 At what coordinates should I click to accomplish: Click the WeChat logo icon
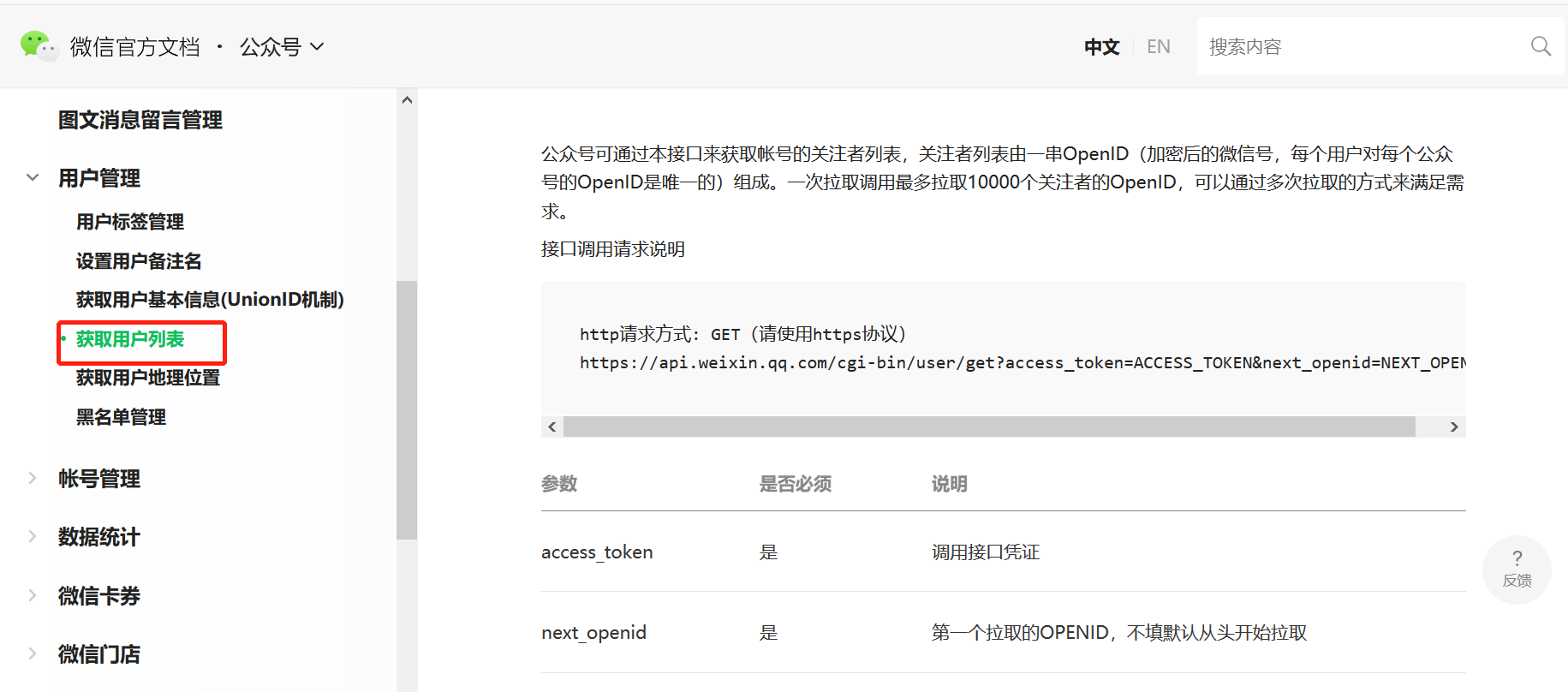38,46
